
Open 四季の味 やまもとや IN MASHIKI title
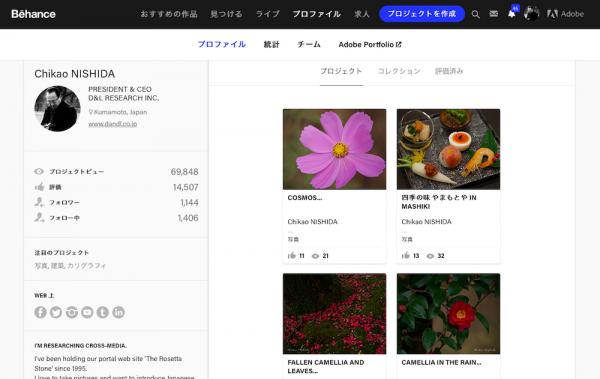pos(439,202)
